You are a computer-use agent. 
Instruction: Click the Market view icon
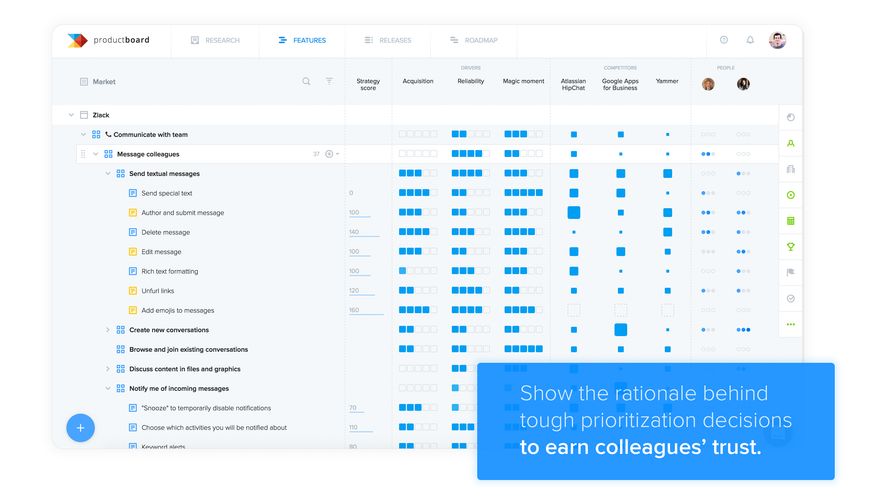pyautogui.click(x=84, y=82)
